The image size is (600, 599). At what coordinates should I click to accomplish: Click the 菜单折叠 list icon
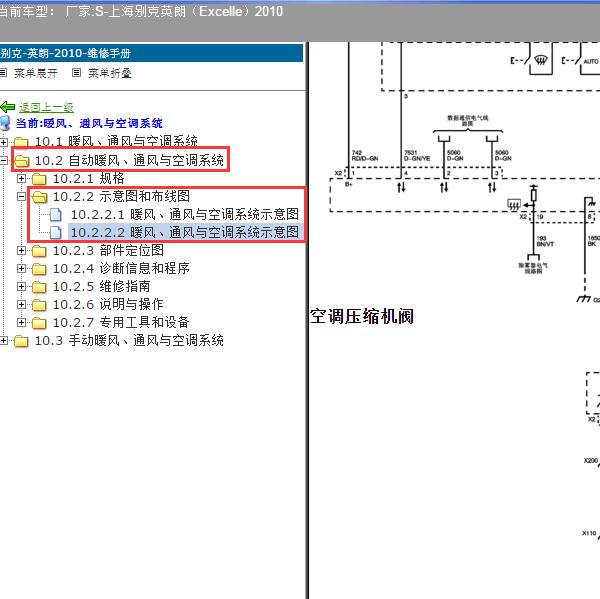pyautogui.click(x=77, y=72)
